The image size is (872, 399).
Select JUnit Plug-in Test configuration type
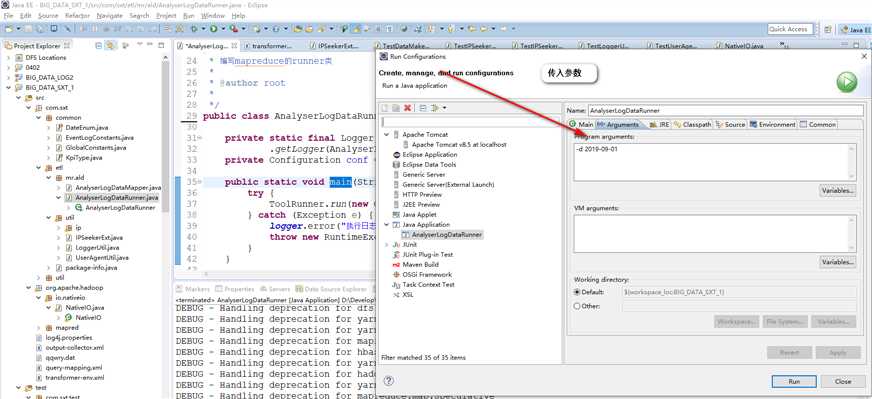(423, 254)
